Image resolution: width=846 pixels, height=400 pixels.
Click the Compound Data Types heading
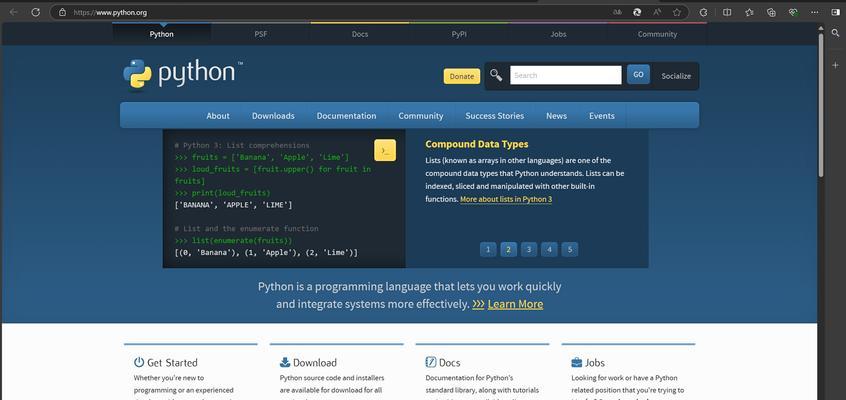coord(477,144)
